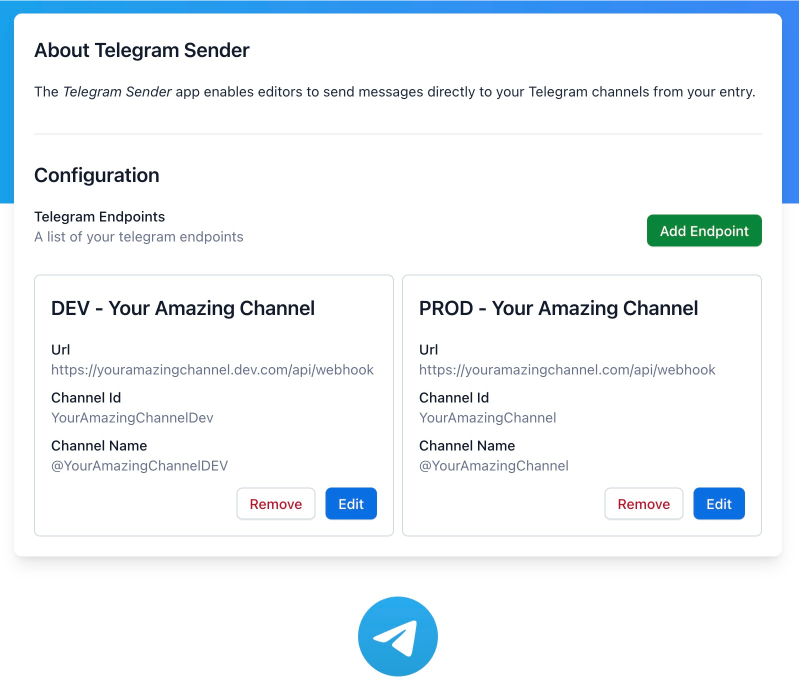The image size is (799, 691).
Task: Click the Telegram Endpoints label
Action: point(99,217)
